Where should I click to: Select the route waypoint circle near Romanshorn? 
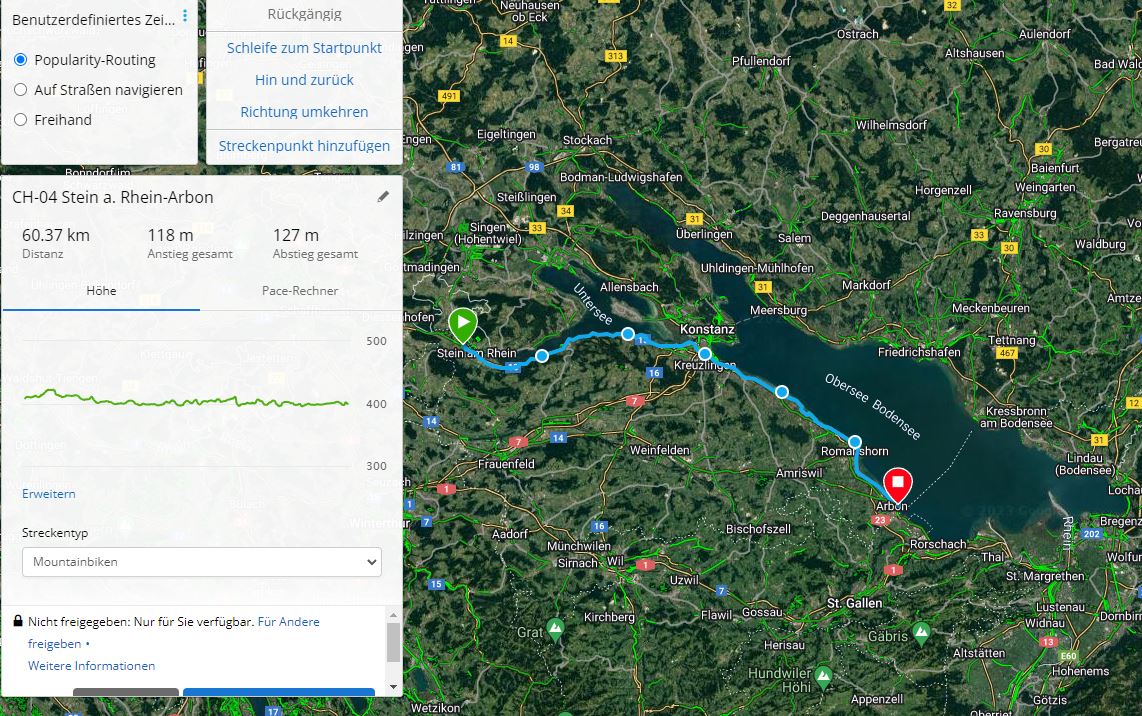855,442
